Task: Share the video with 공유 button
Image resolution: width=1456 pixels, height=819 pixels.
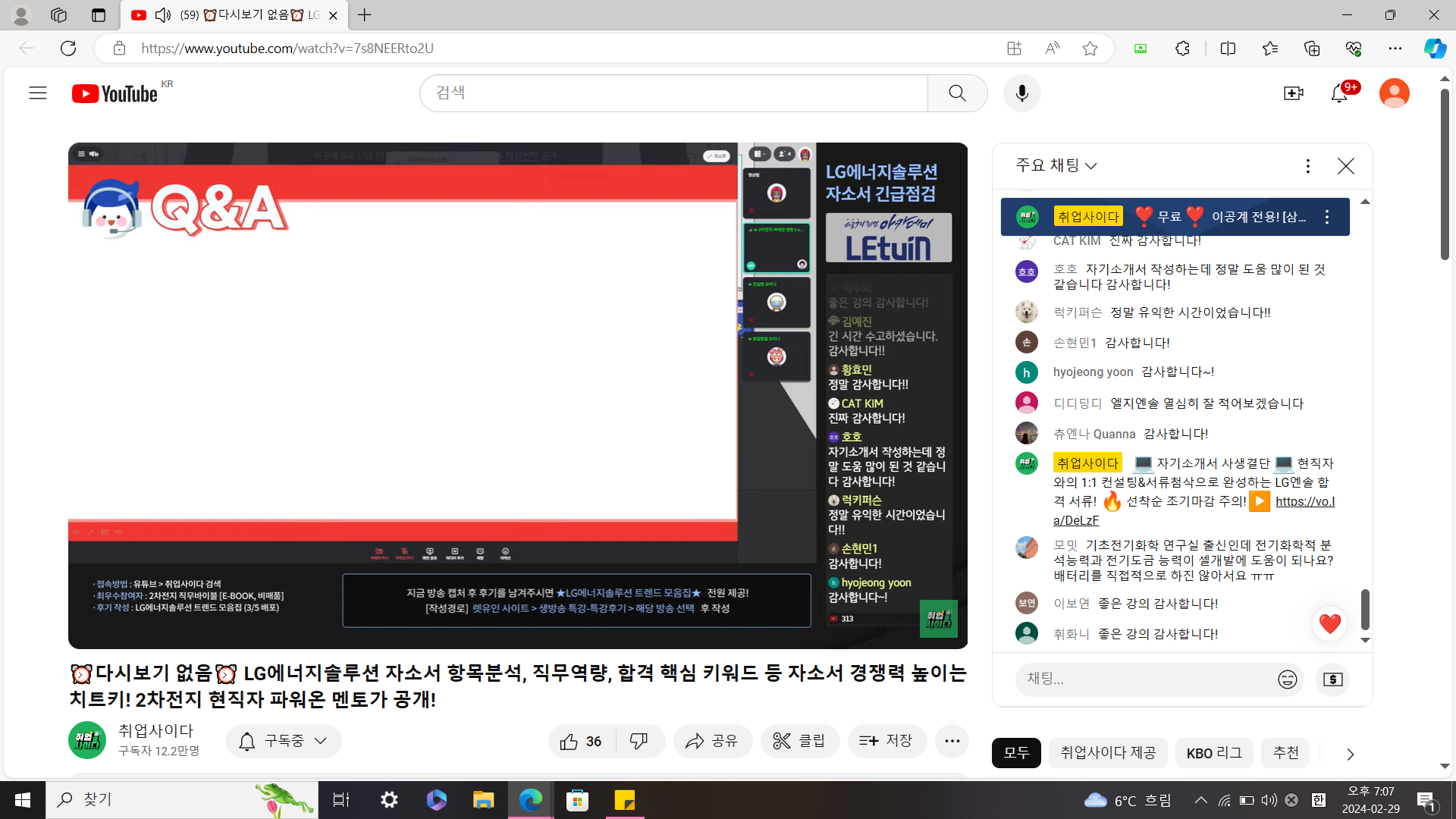Action: click(x=712, y=741)
